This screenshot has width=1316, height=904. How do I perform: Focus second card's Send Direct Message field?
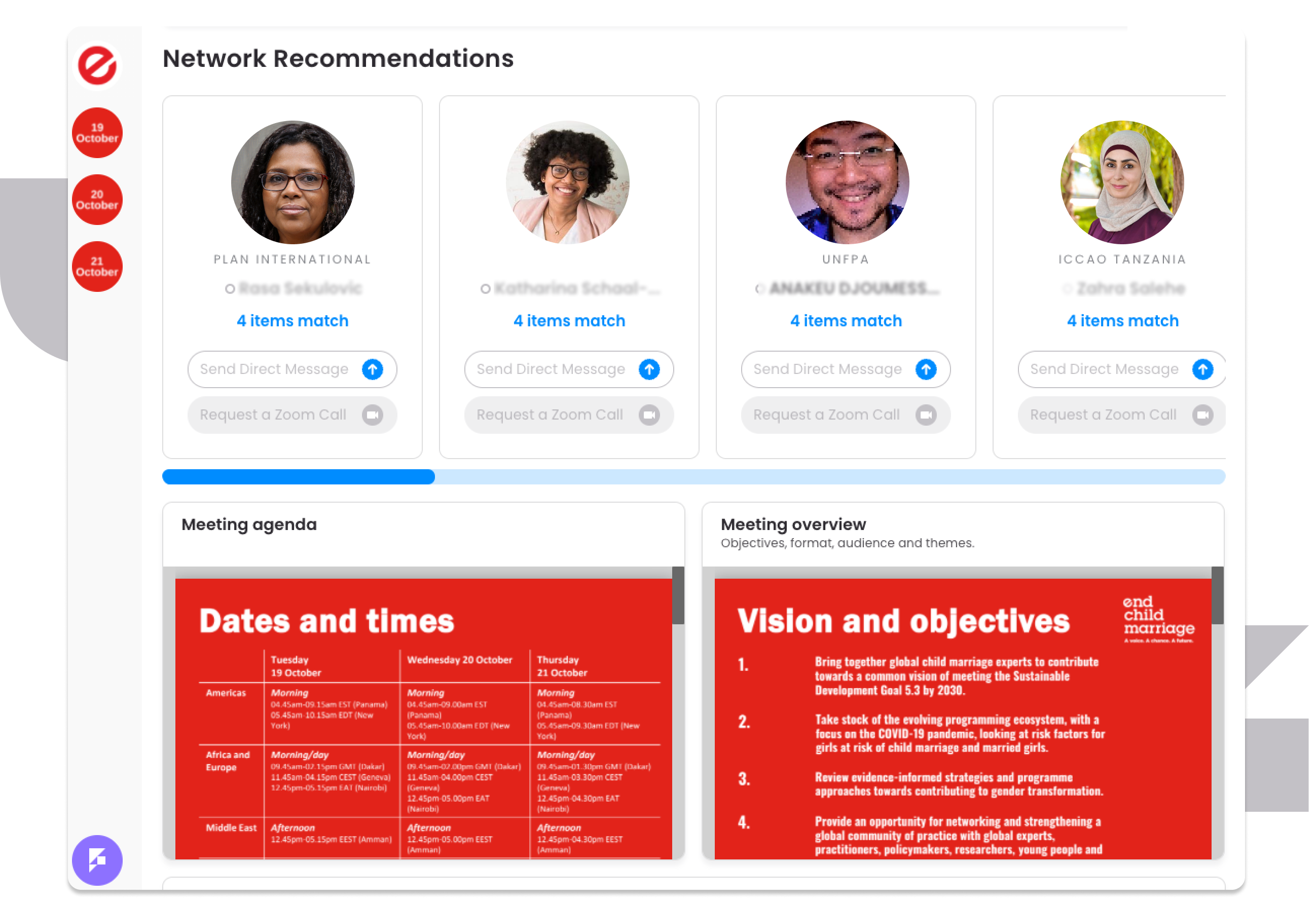569,369
